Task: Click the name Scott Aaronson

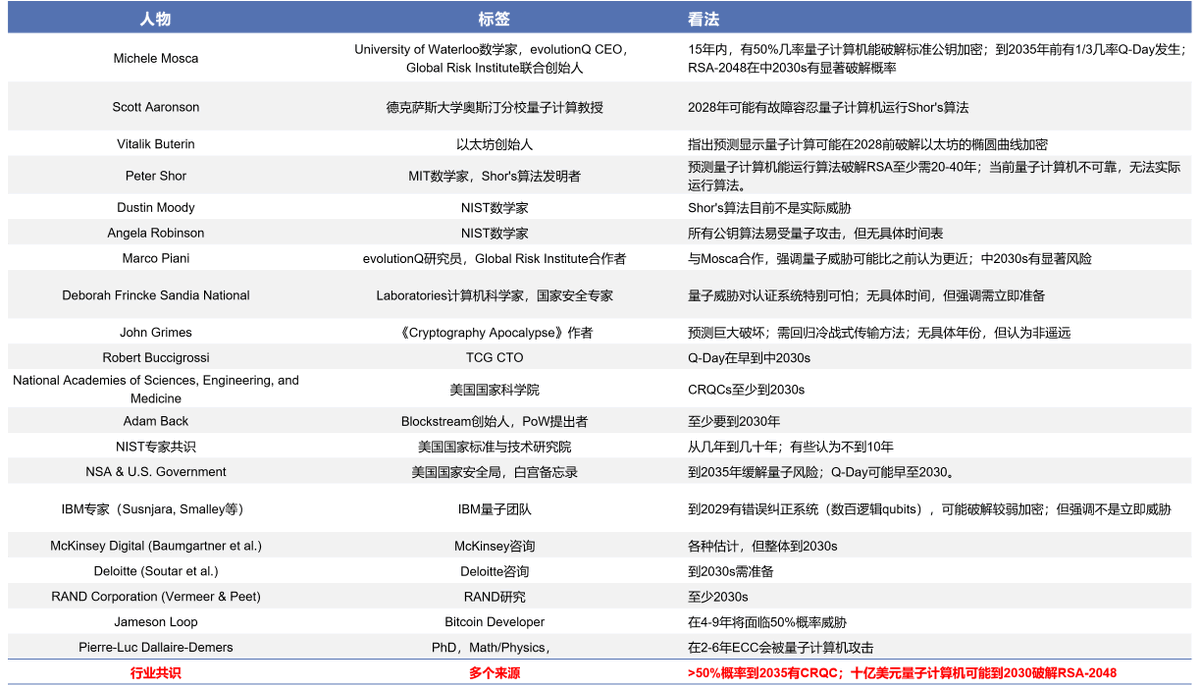Action: coord(156,107)
